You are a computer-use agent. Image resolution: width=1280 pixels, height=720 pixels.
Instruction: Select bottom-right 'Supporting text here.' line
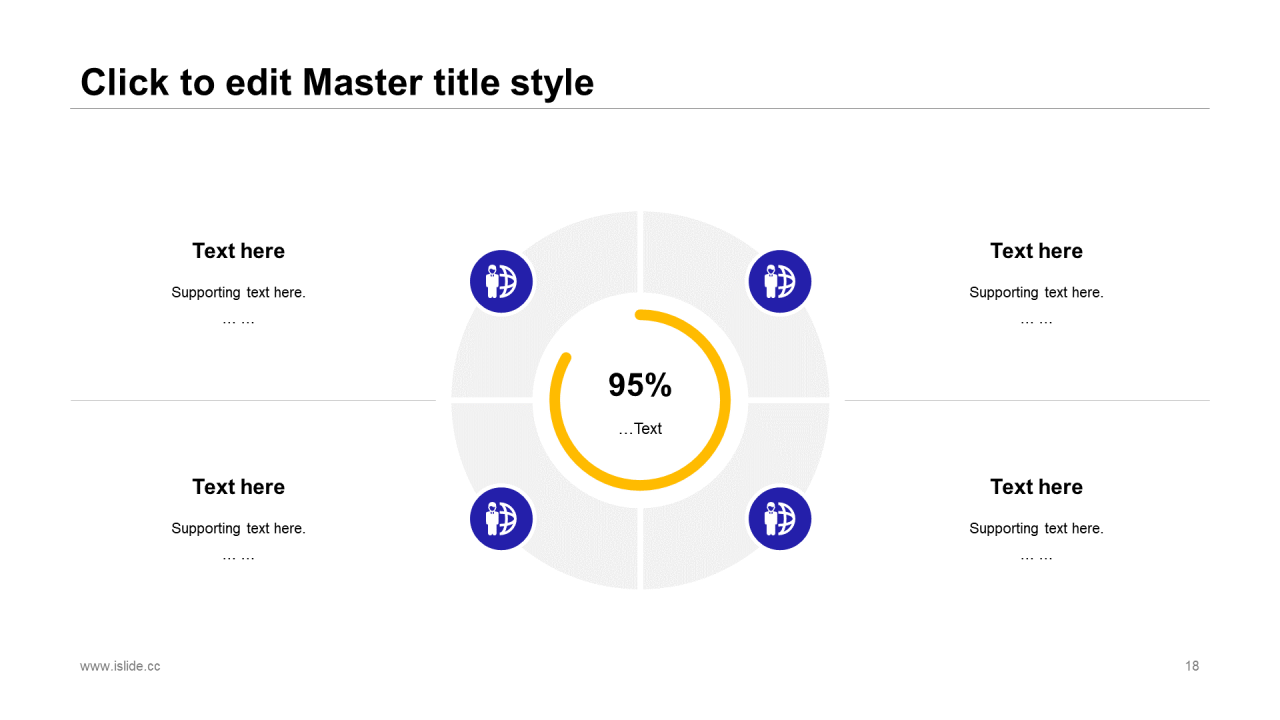point(1036,529)
